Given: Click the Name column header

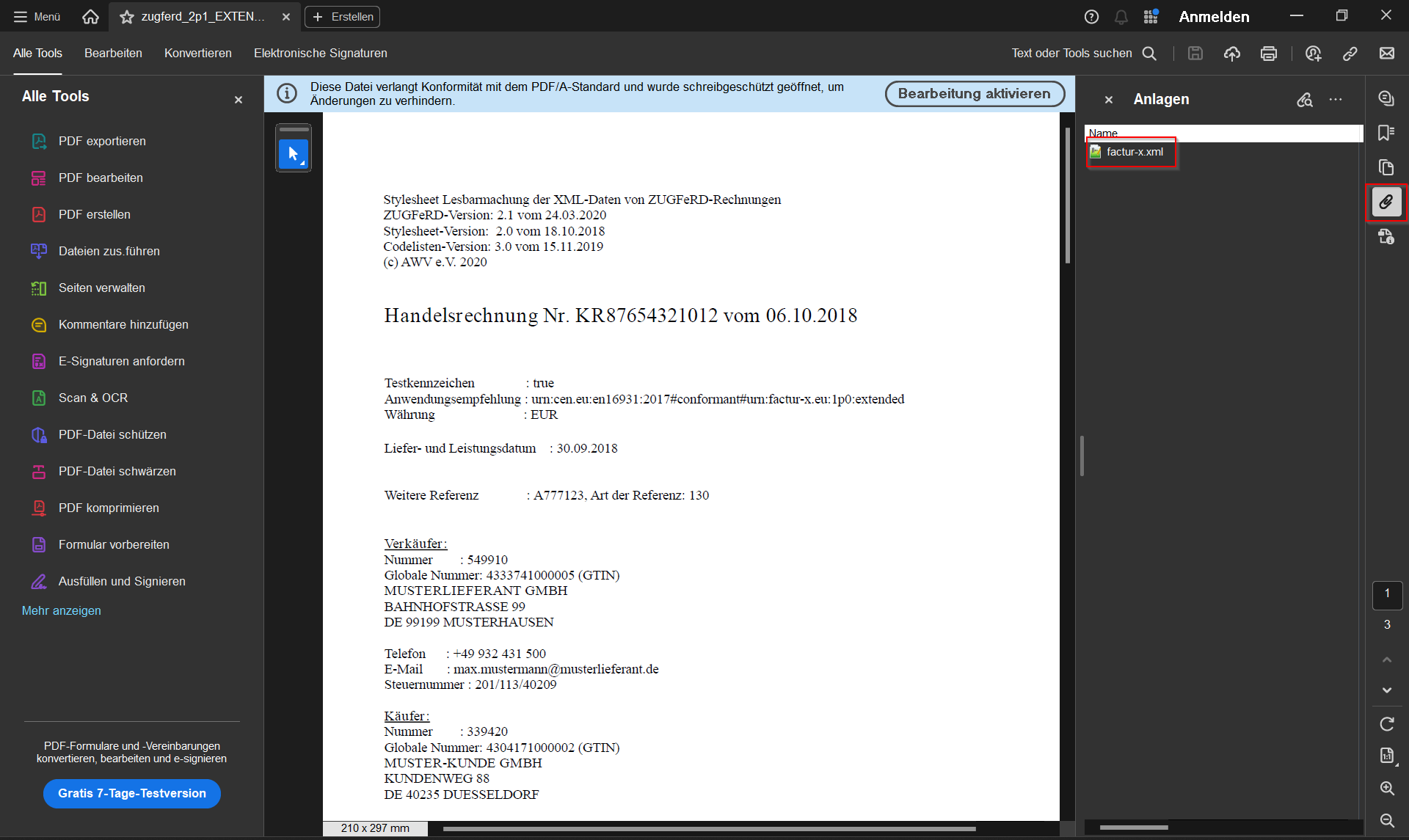Looking at the screenshot, I should [x=1224, y=133].
